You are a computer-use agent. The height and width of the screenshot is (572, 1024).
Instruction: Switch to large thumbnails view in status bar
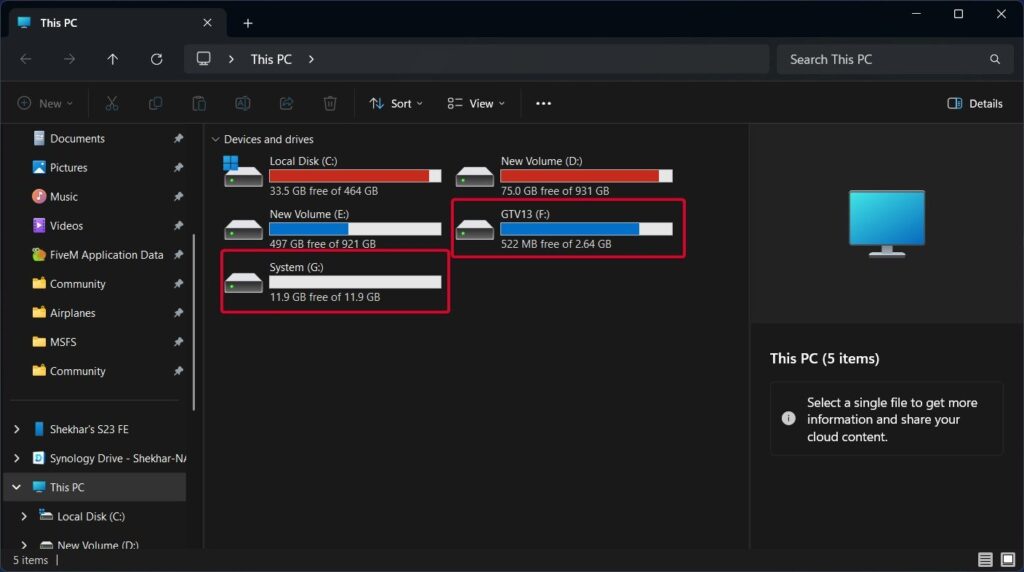click(x=1007, y=560)
